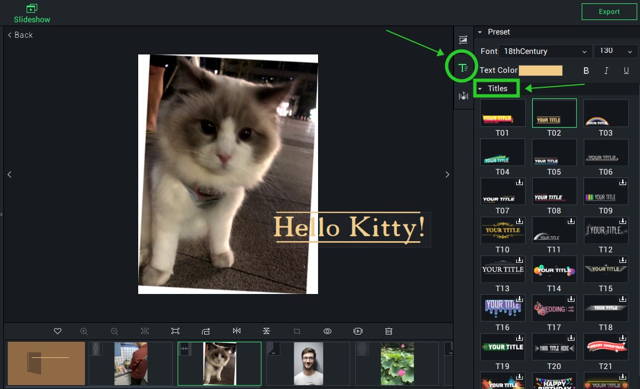Select the lotus flower slide in filmstrip
The image size is (640, 389).
coord(397,363)
